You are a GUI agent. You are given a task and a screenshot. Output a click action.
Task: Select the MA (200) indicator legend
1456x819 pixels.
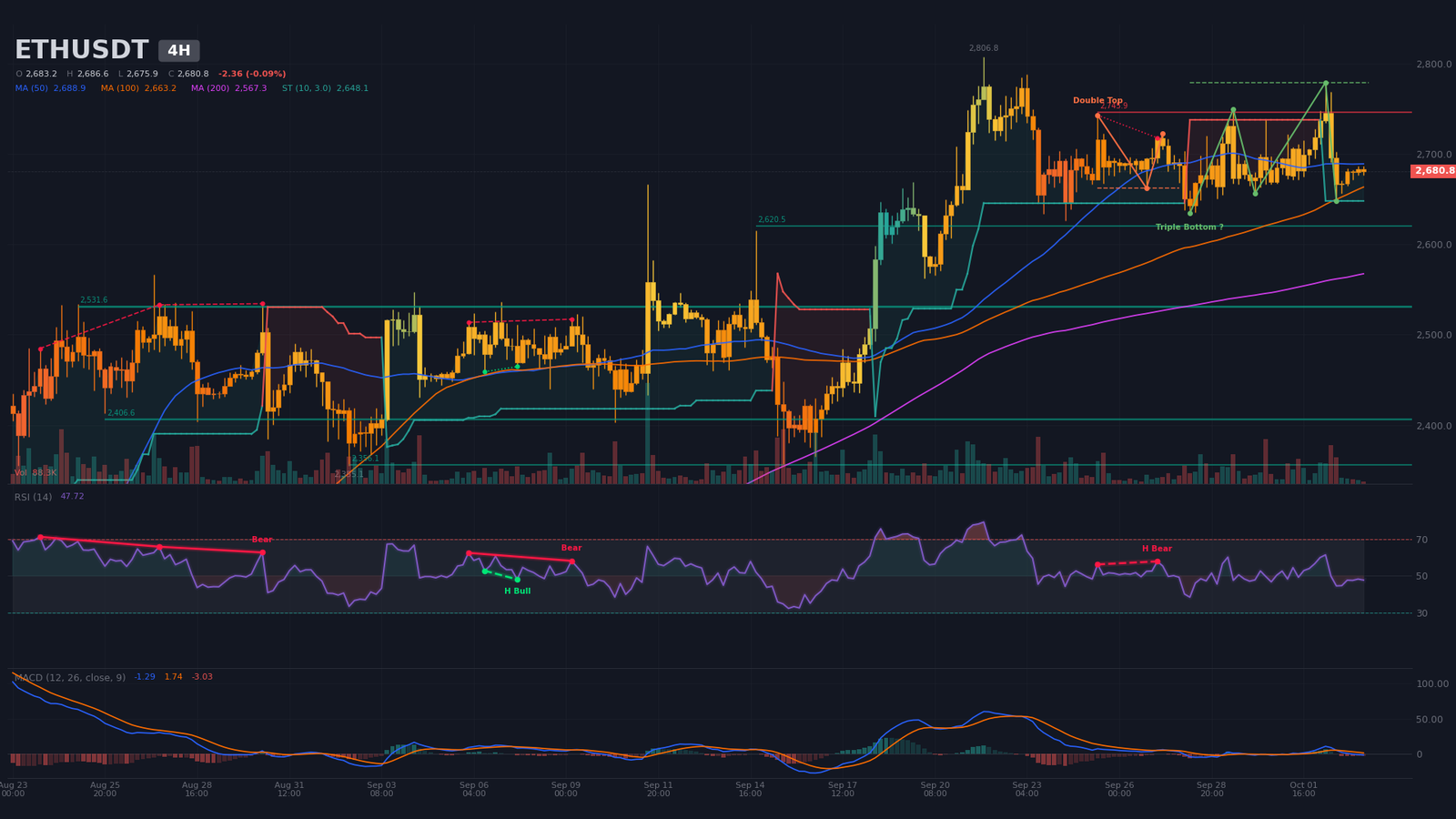click(x=228, y=88)
